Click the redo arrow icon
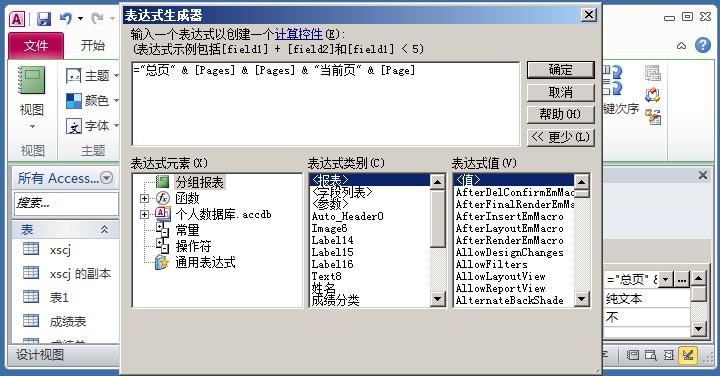Screen dimensions: 720x376 tap(97, 19)
